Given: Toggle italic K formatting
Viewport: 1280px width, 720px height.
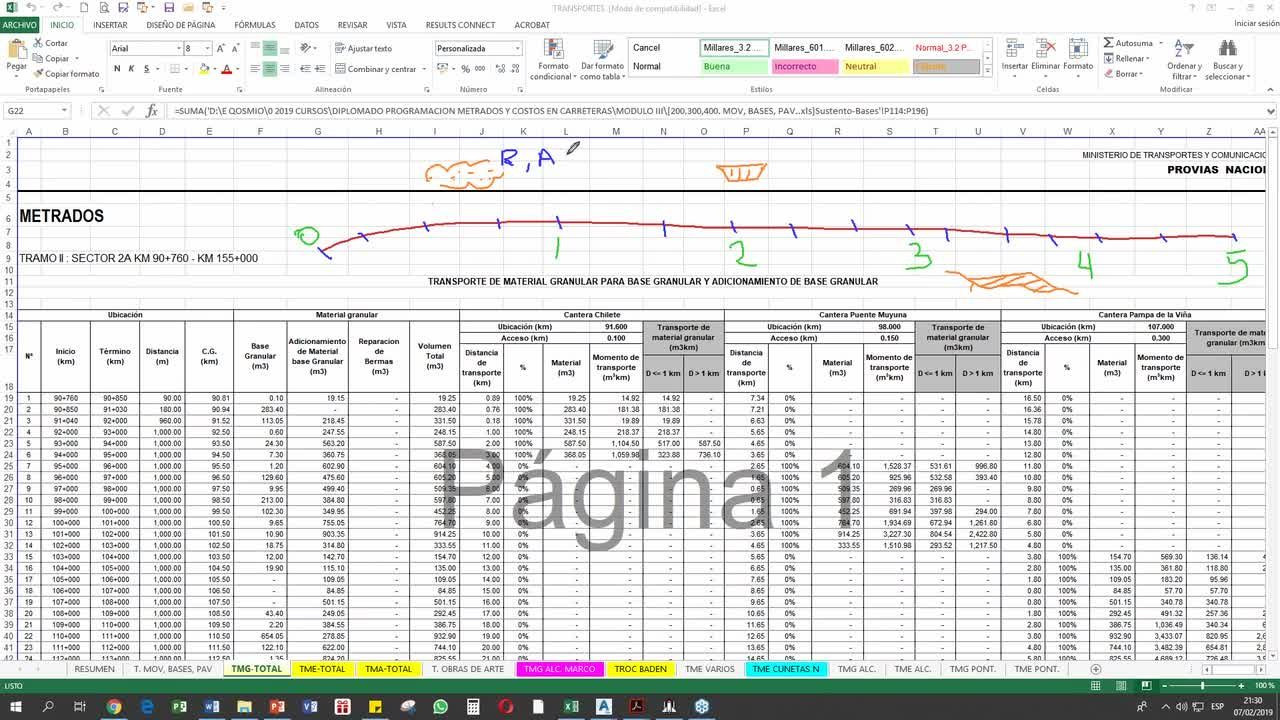Looking at the screenshot, I should point(131,69).
